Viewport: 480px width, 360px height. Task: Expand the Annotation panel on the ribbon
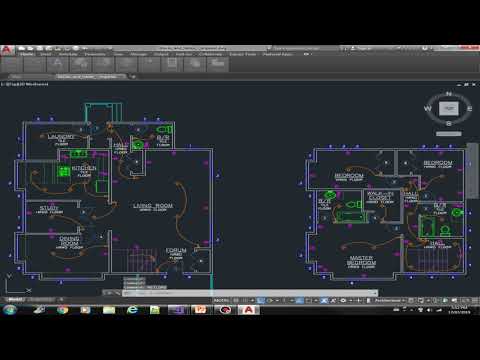(57, 64)
